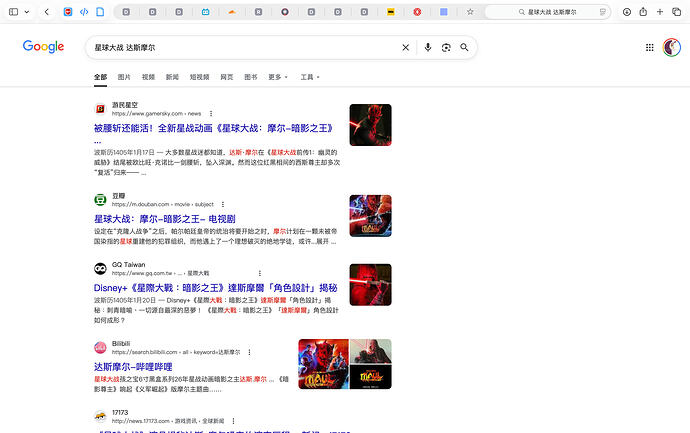Open options menu for 豆瓣 result
This screenshot has width=690, height=433.
coord(223,204)
